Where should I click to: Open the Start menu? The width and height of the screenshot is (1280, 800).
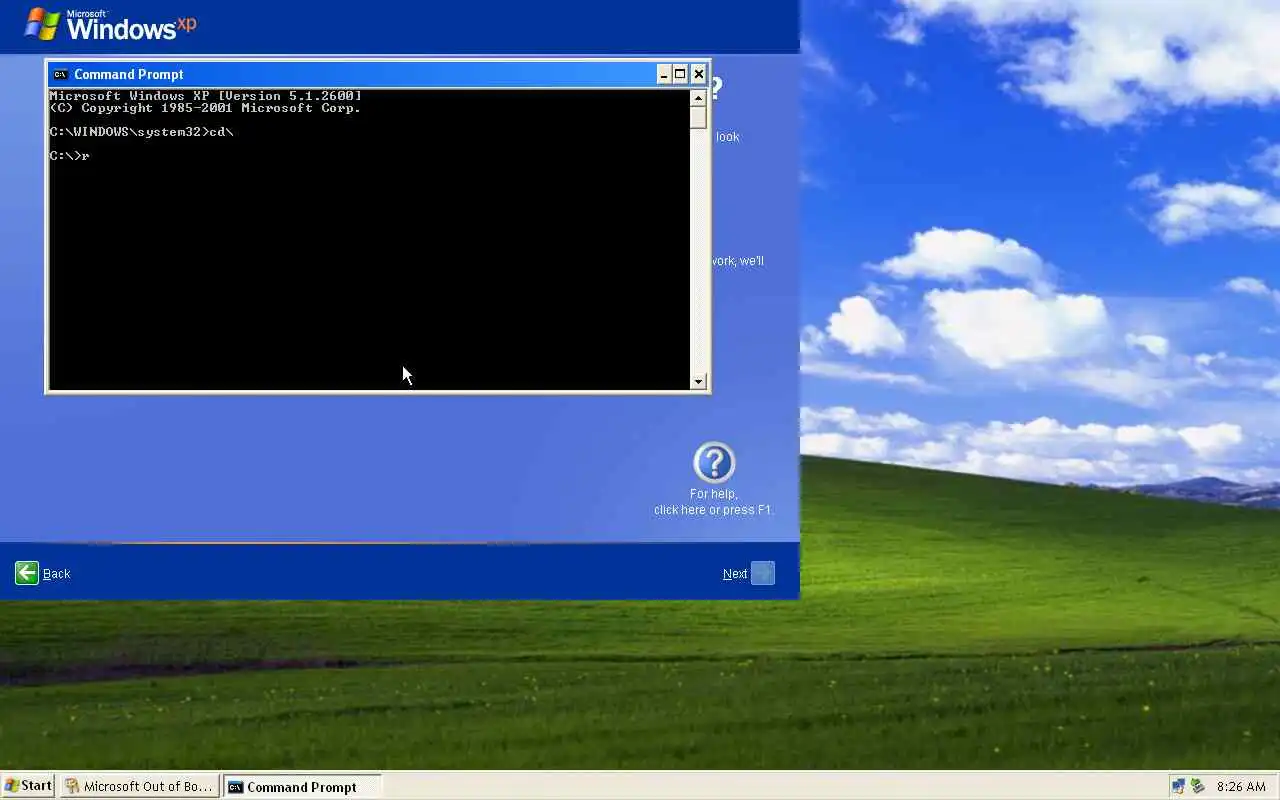click(x=28, y=786)
